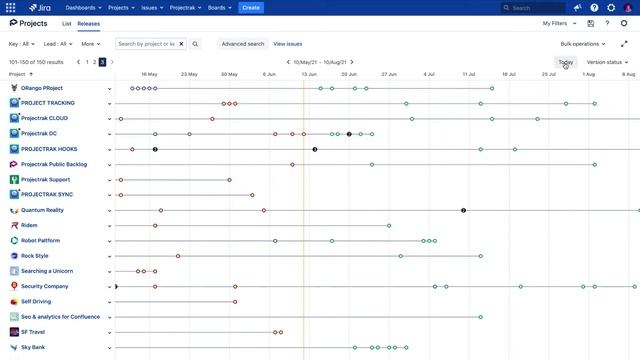
Task: Open Seo & analytics for Confluence project
Action: 60,317
